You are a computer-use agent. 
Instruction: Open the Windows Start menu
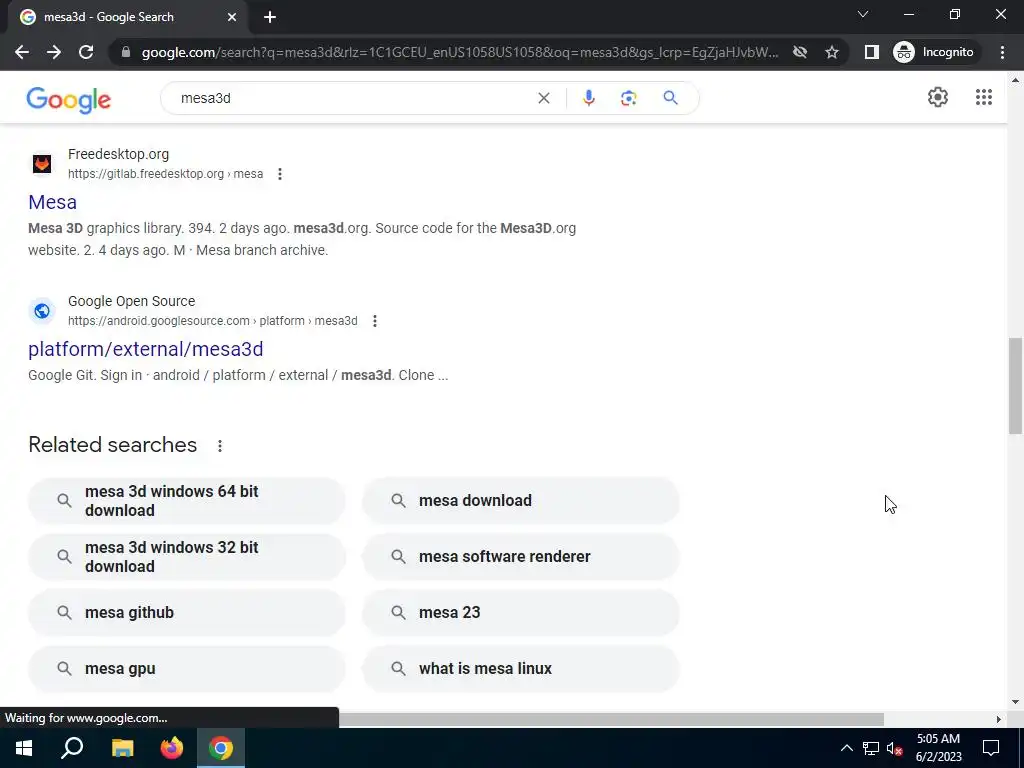pos(24,748)
